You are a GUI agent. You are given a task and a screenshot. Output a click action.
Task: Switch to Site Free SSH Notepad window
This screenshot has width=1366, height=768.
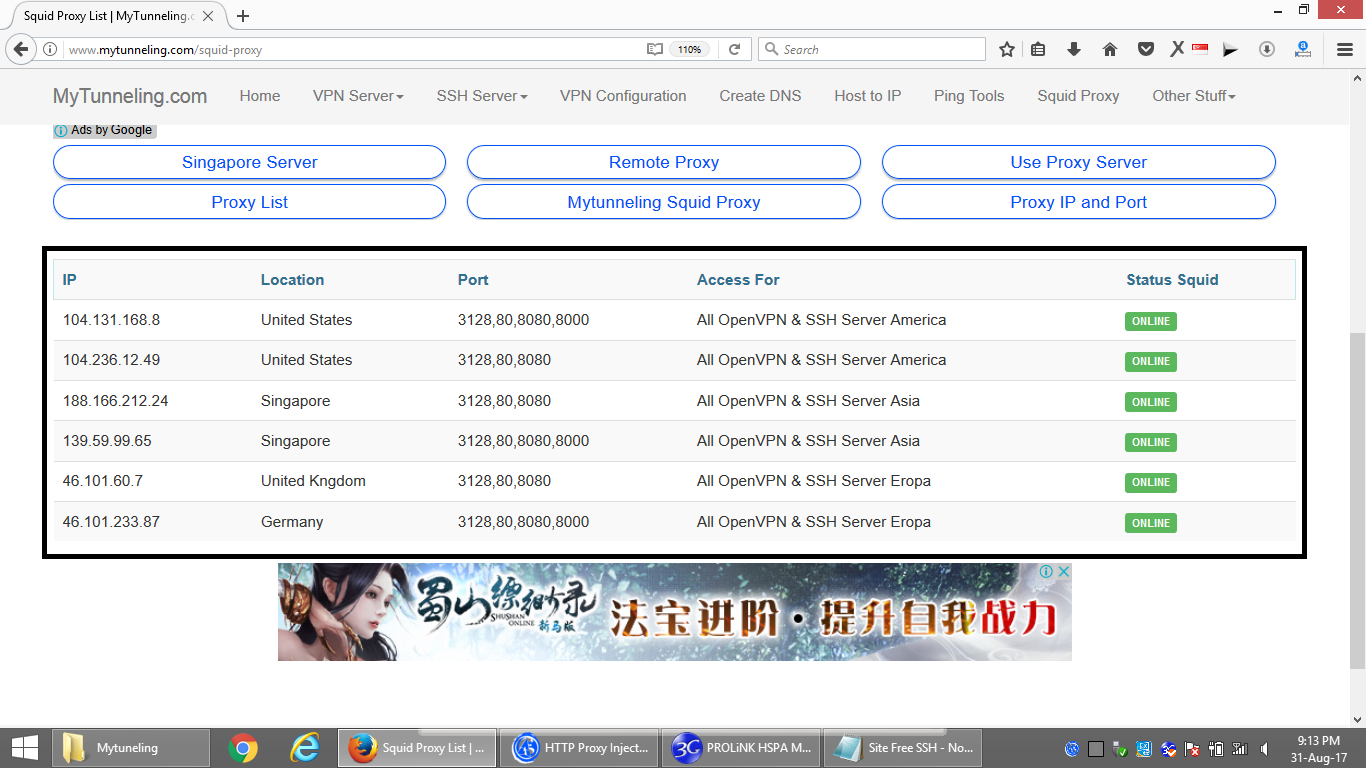pos(902,748)
